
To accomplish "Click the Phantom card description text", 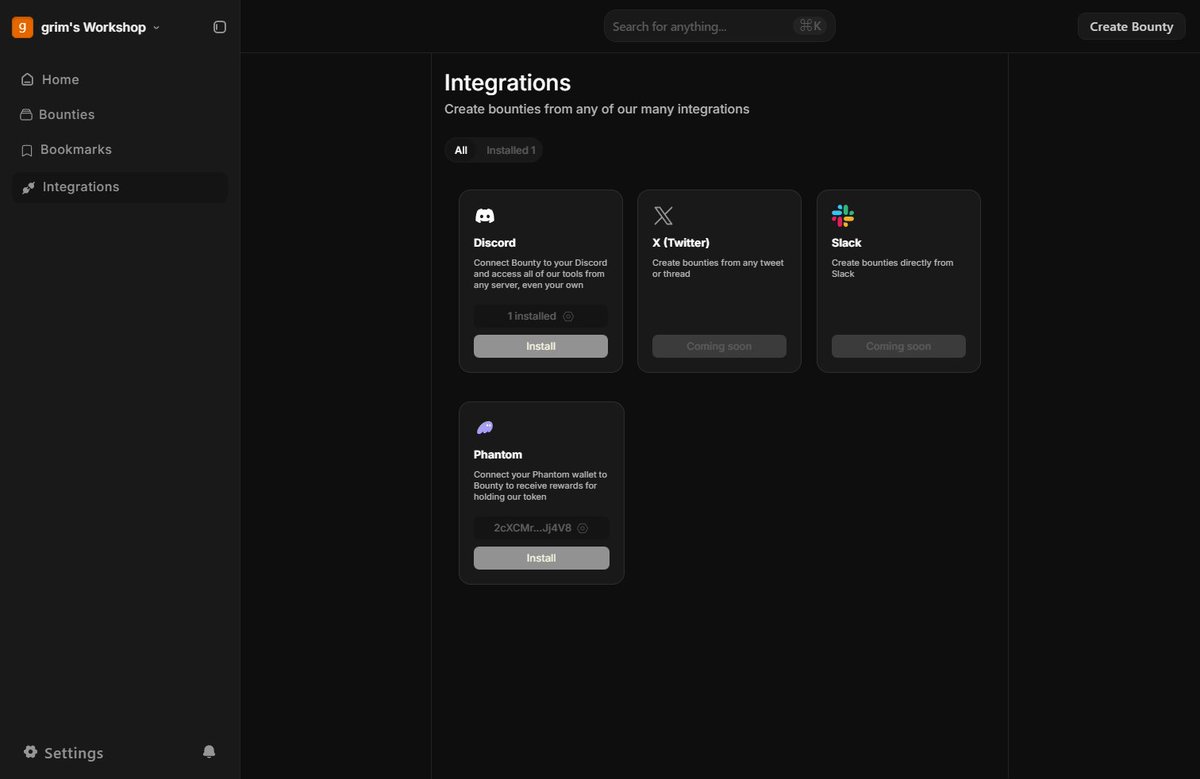I will point(540,486).
